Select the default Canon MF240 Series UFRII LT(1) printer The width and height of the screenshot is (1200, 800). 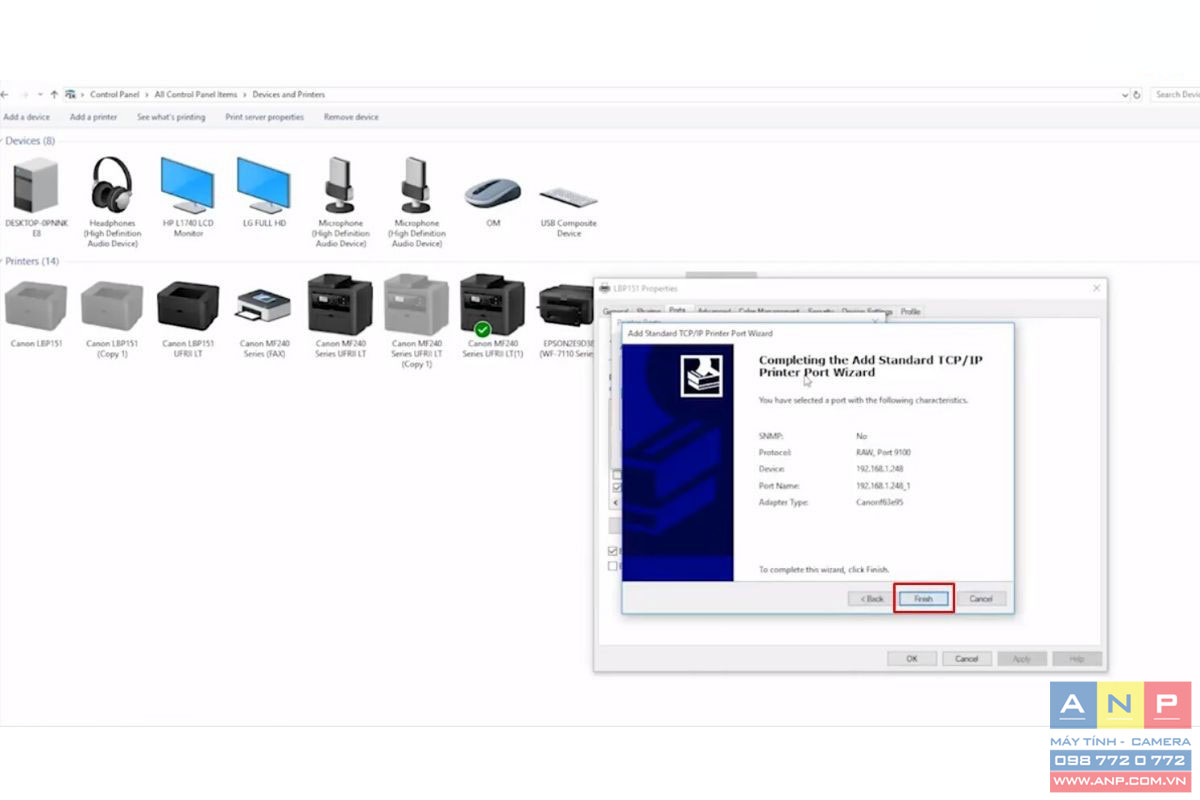pos(492,305)
